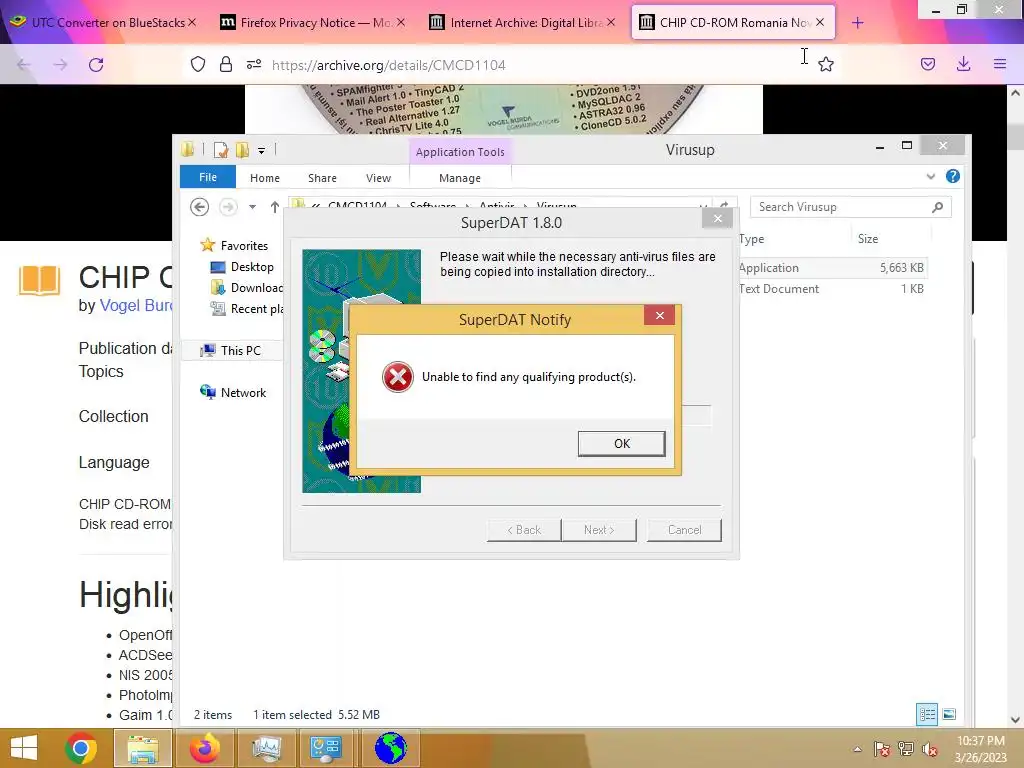This screenshot has width=1024, height=768.
Task: Reload the archive.org page
Action: 96,65
